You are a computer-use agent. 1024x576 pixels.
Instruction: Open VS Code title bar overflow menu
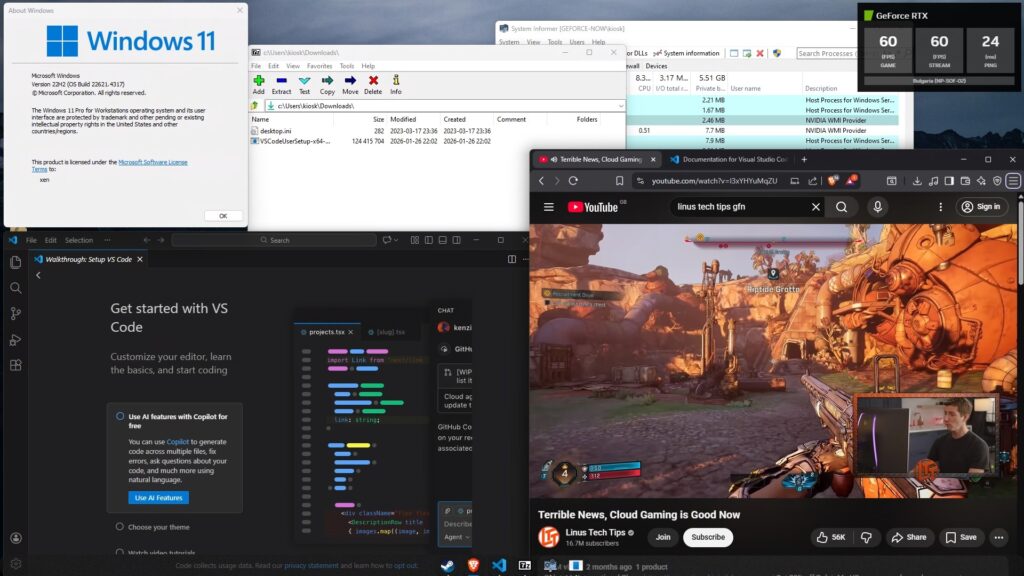coord(107,240)
